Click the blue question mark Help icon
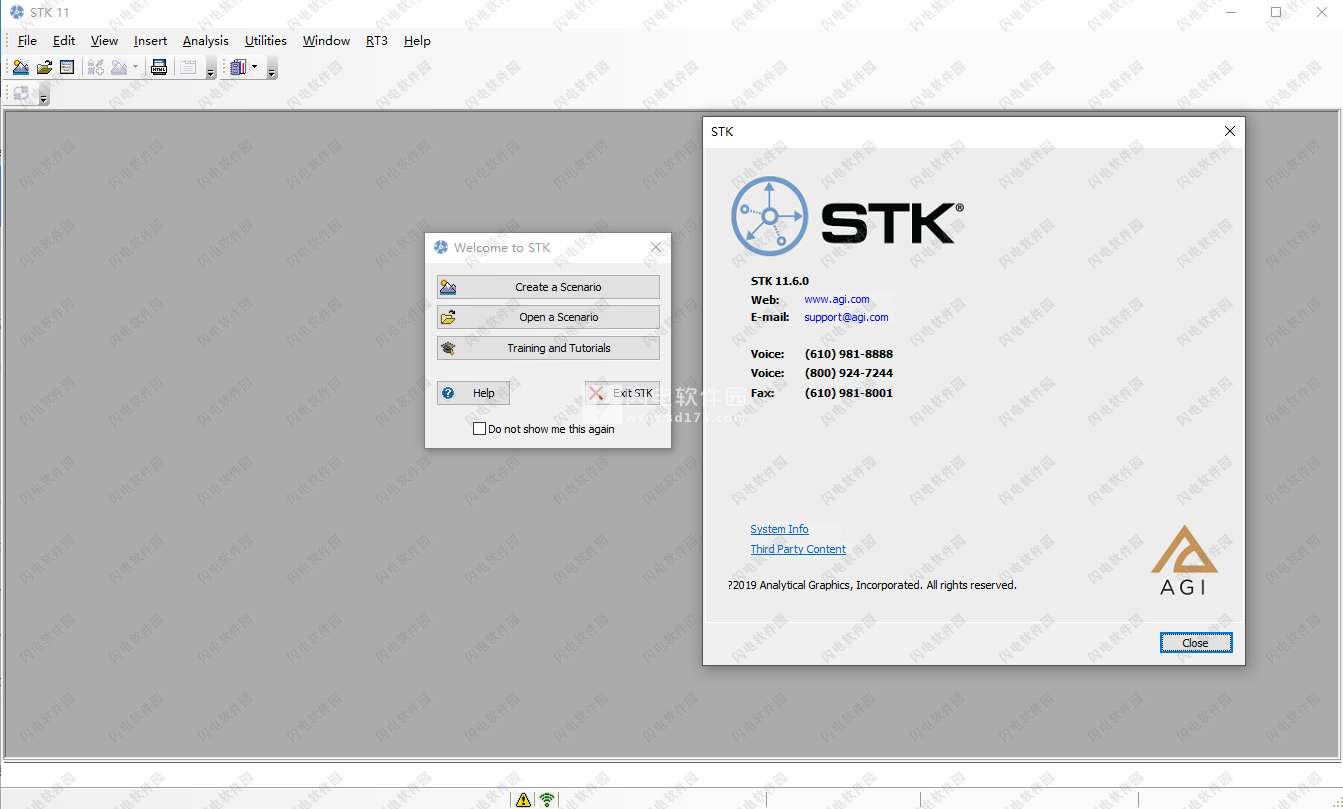 point(448,393)
